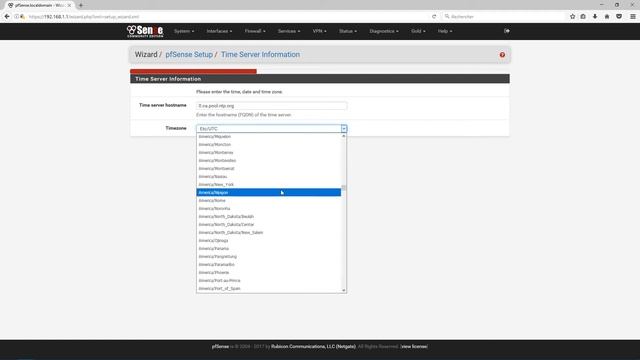Click the site info icon in address bar

(x=16, y=17)
